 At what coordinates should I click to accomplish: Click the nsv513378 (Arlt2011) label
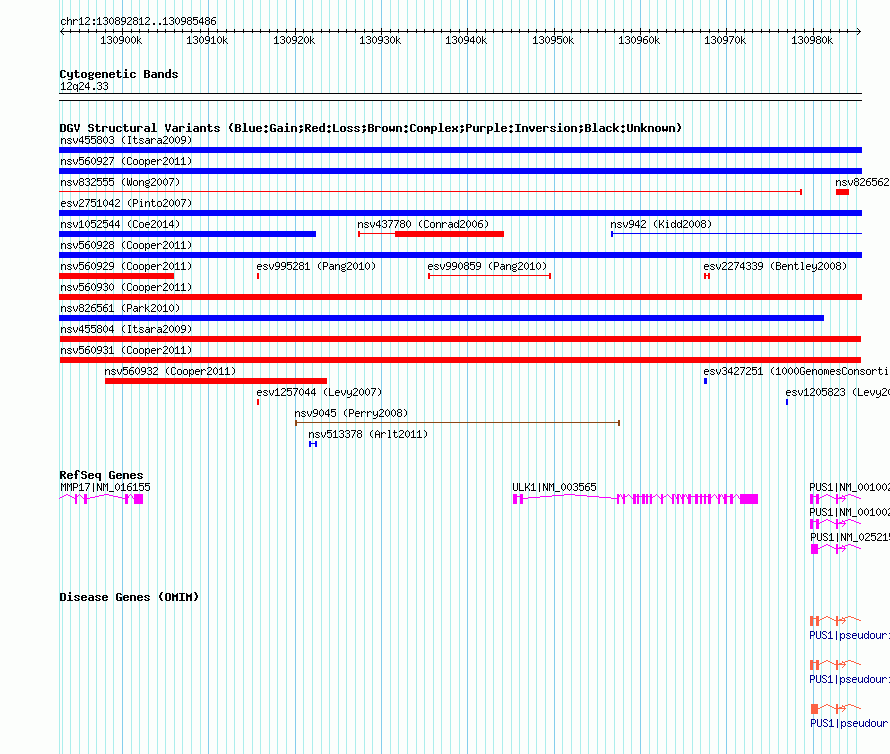coord(368,434)
